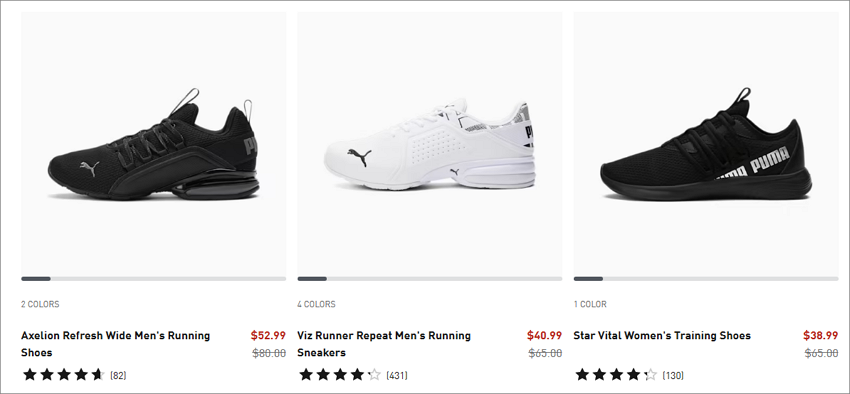850x394 pixels.
Task: Click the Star Vital star rating icons
Action: pyautogui.click(x=616, y=374)
